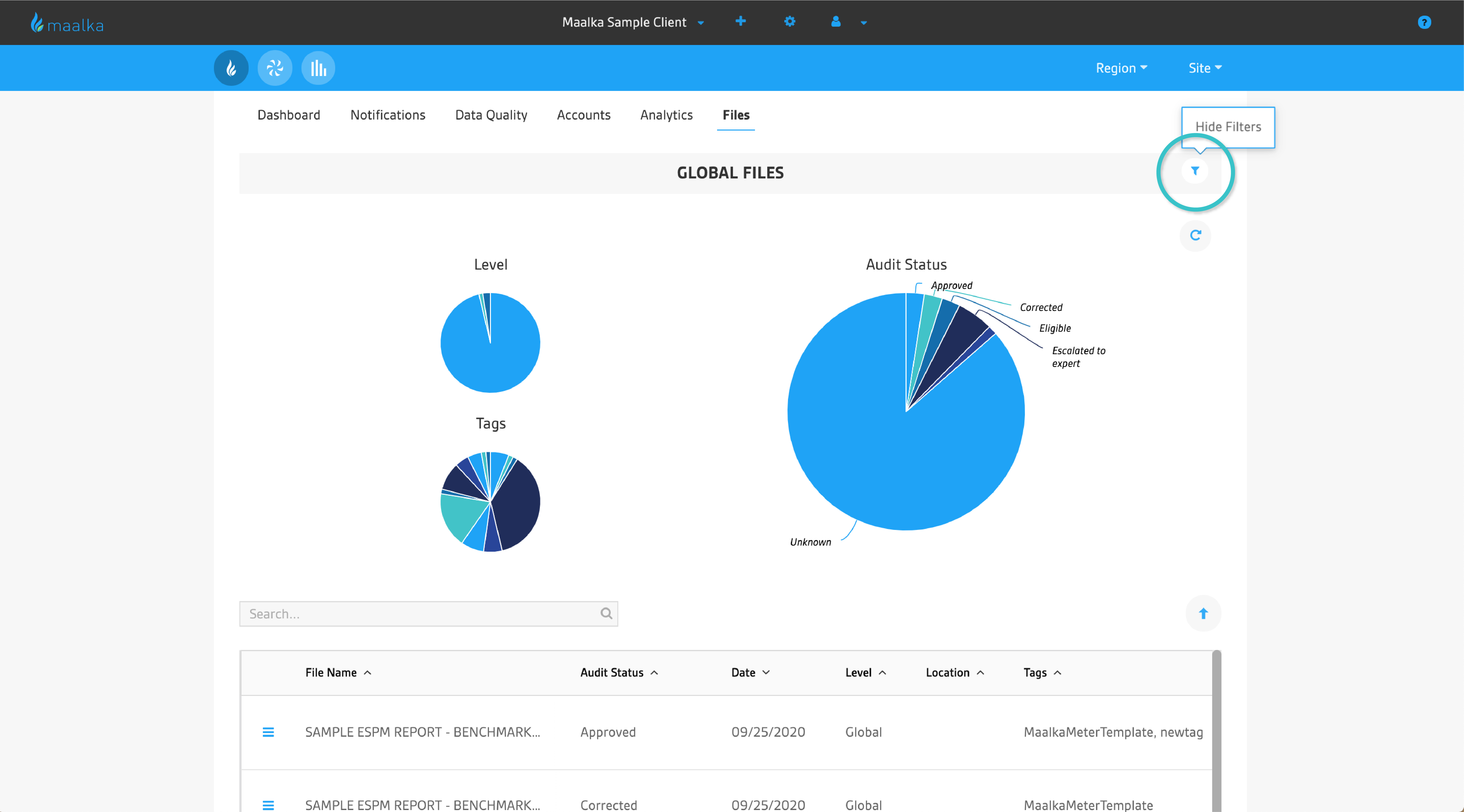Select the pinwheel fan icon
The height and width of the screenshot is (812, 1464).
coord(275,68)
